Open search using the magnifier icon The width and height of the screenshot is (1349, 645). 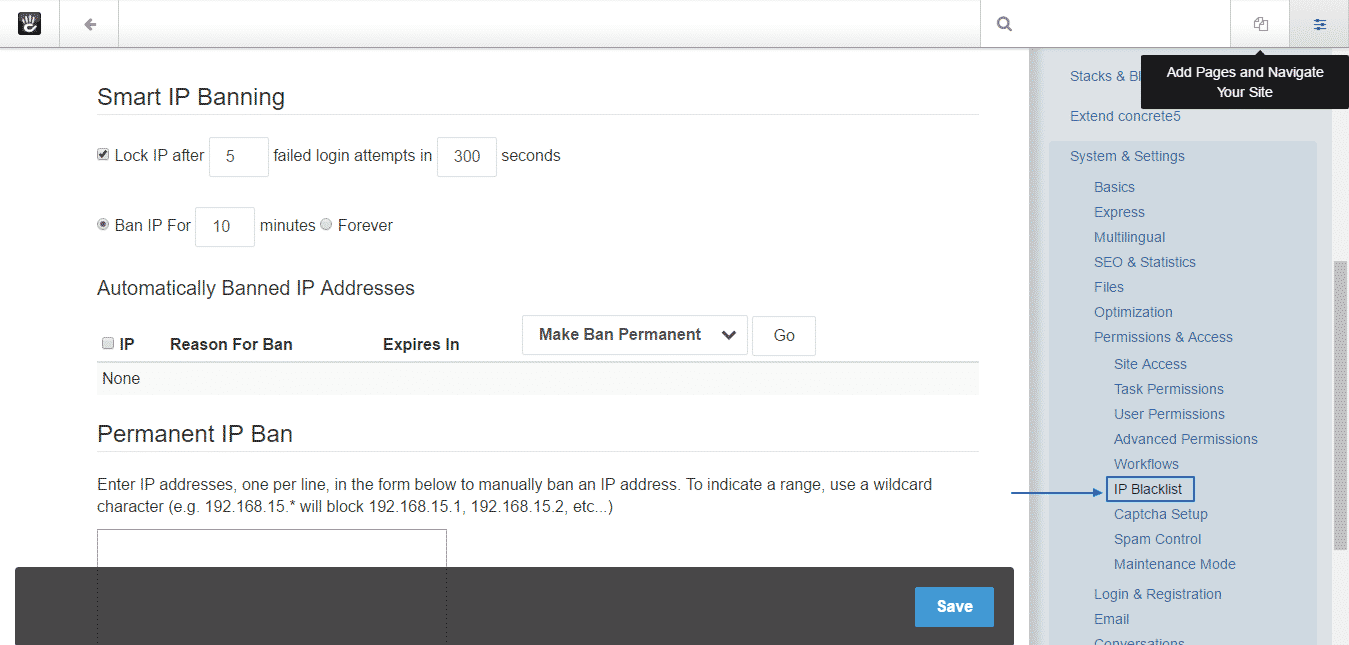point(1003,23)
